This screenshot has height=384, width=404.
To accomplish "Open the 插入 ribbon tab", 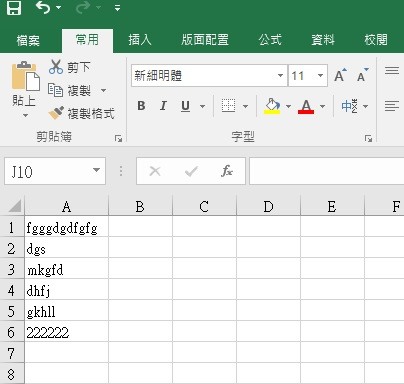I will (x=140, y=40).
